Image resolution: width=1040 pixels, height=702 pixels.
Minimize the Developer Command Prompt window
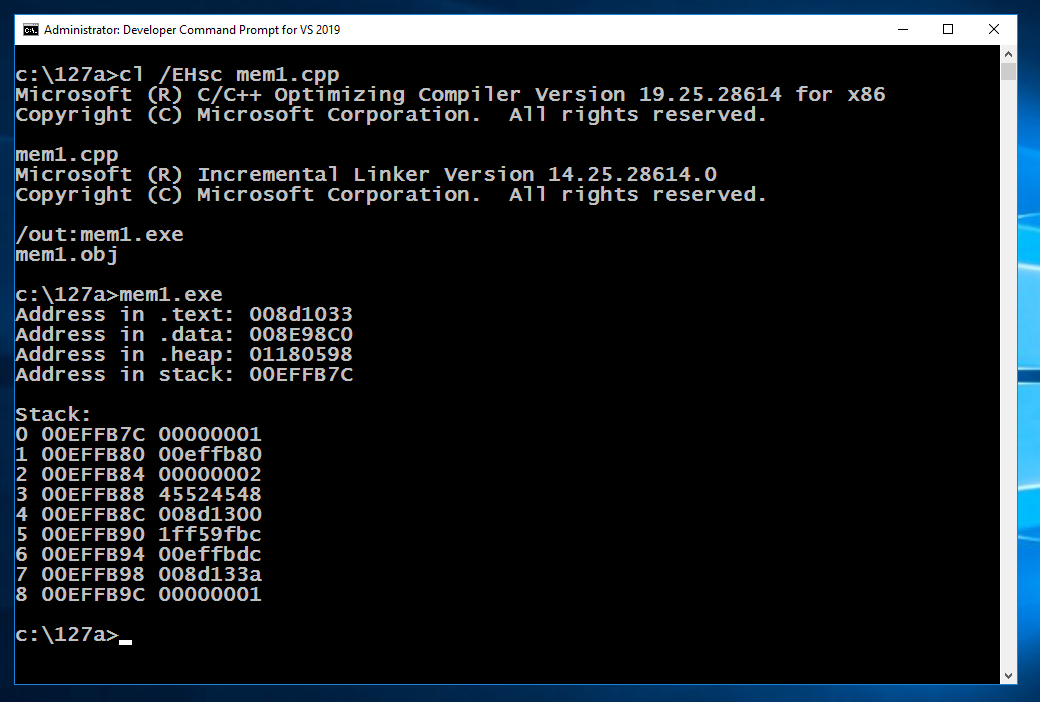(x=902, y=30)
